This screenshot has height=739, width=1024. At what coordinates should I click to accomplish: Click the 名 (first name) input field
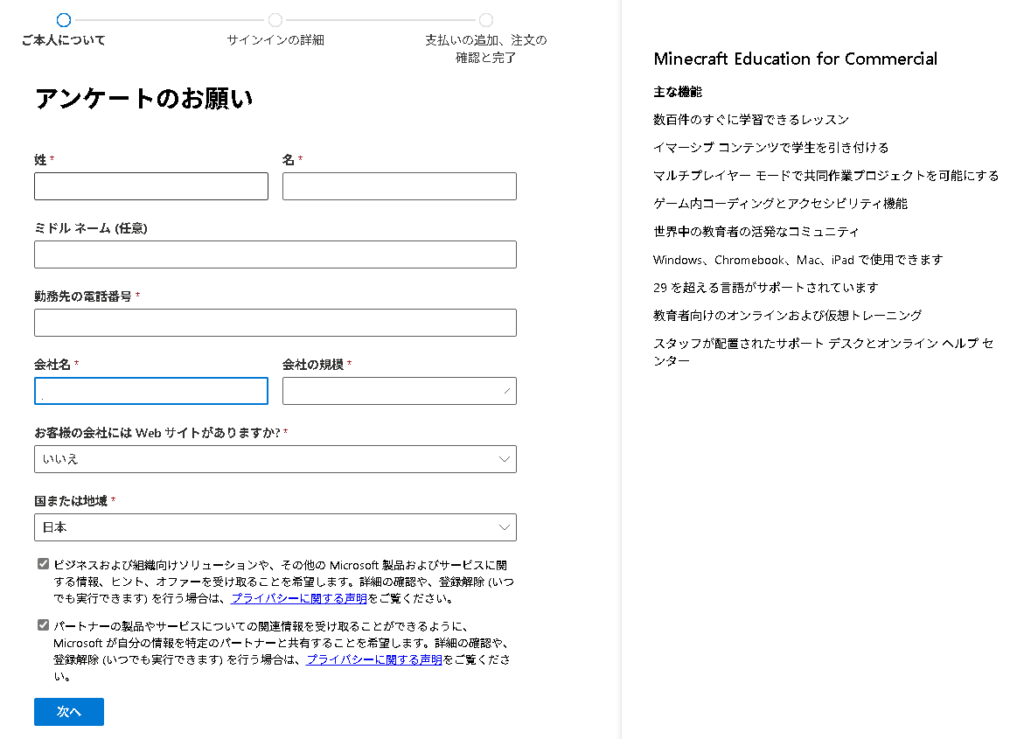point(399,186)
